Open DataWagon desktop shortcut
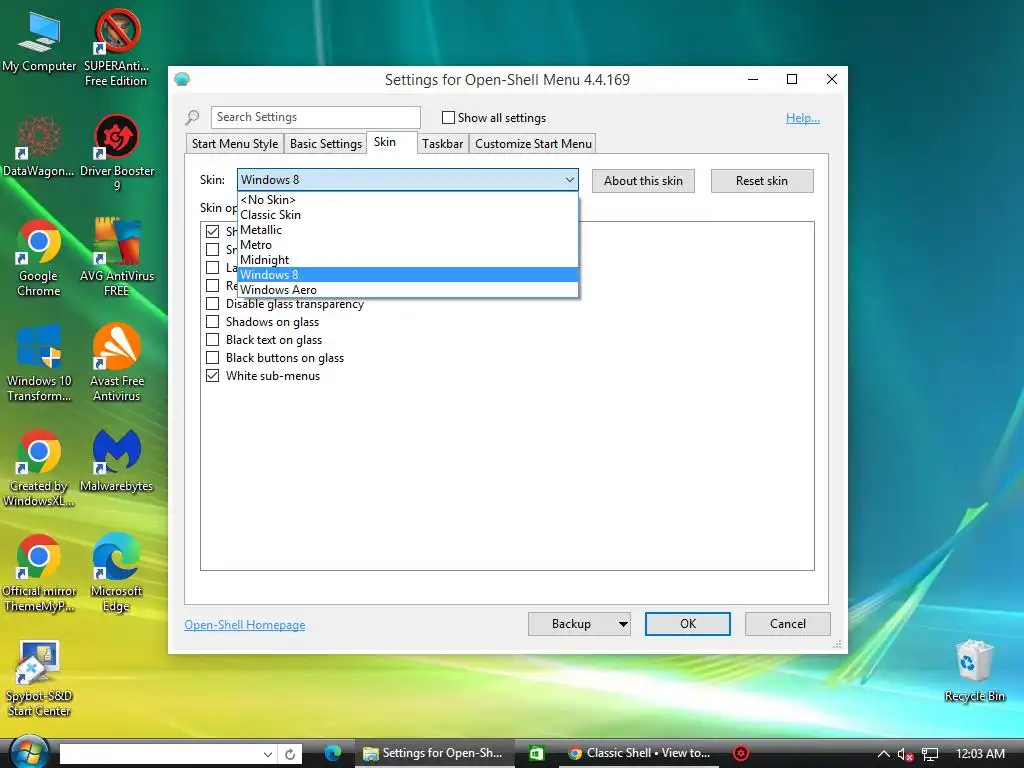The width and height of the screenshot is (1024, 768). (x=39, y=146)
